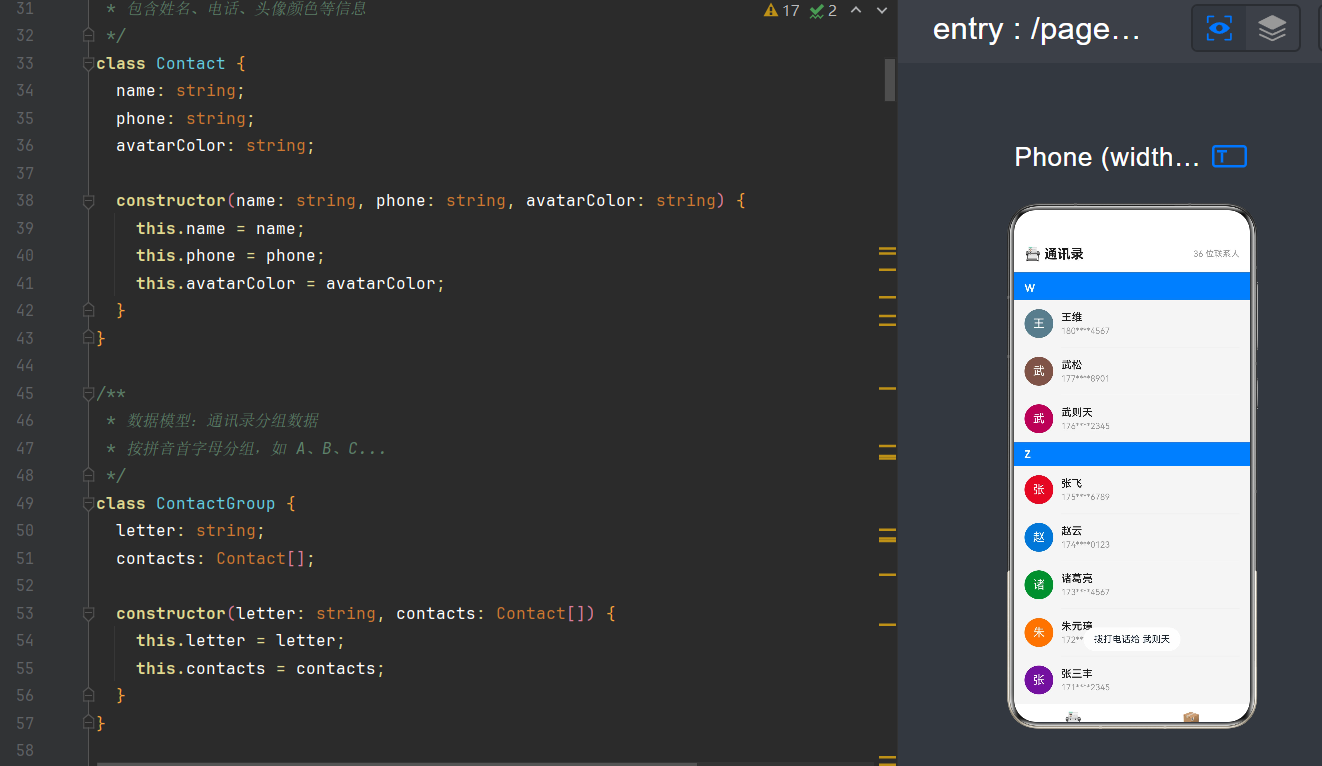
Task: Click the blue 赵 avatar for 赵云
Action: [x=1039, y=537]
